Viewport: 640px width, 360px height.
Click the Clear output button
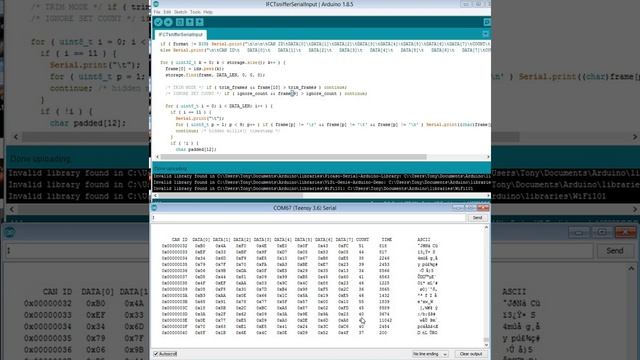point(471,354)
